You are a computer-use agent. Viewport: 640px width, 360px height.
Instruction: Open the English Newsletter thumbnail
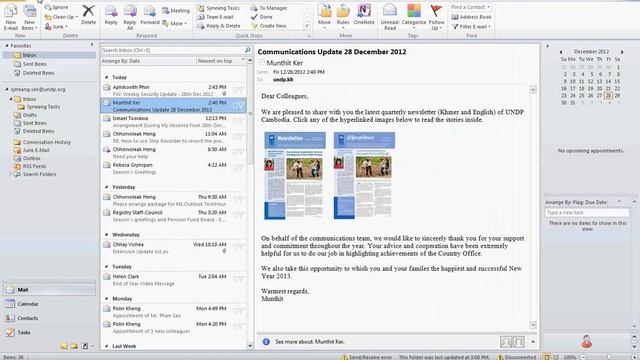point(295,176)
